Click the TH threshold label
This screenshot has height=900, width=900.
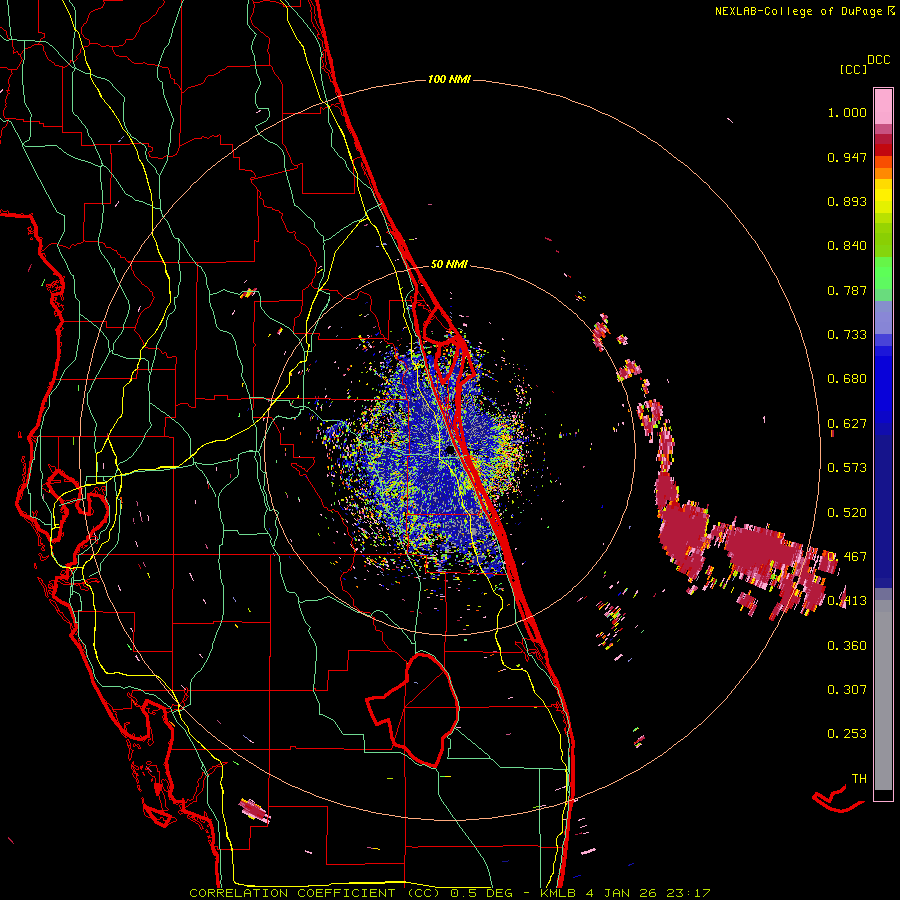pyautogui.click(x=859, y=778)
